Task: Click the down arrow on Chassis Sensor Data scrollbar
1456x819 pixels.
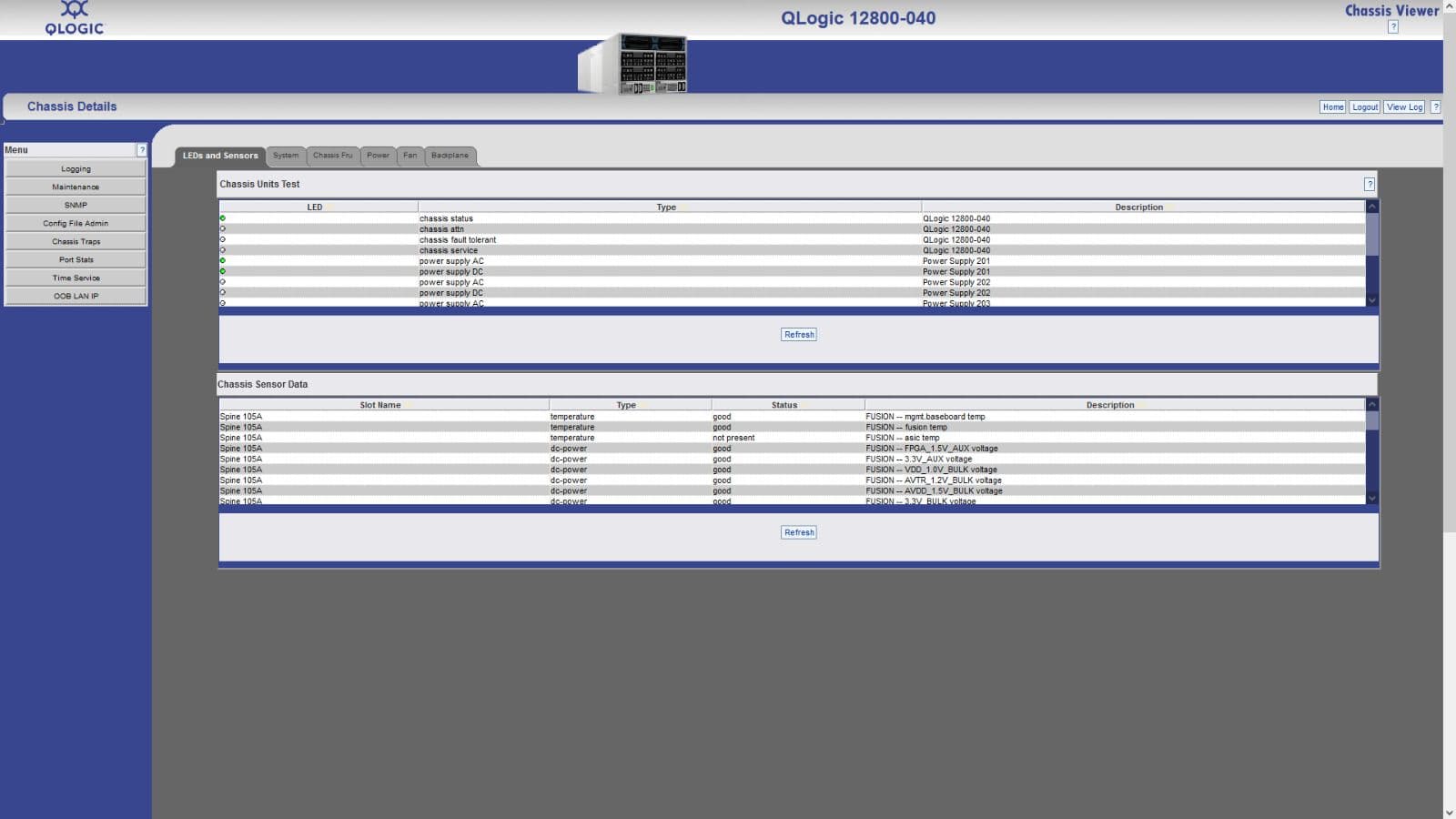Action: tap(1372, 498)
